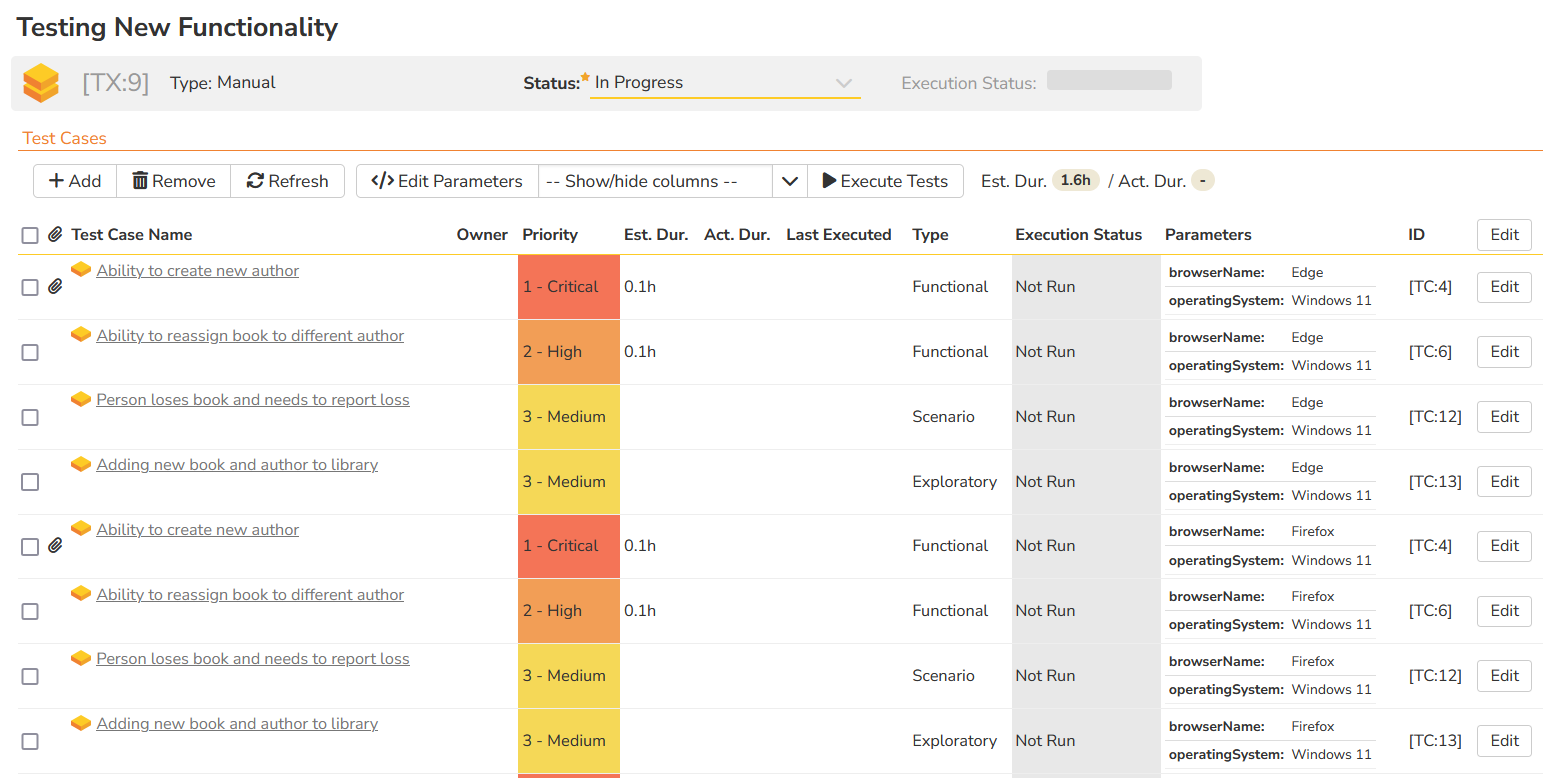Screen dimensions: 1561x778
Task: Click the grey Execution Status bar at top
Action: pyautogui.click(x=1109, y=80)
